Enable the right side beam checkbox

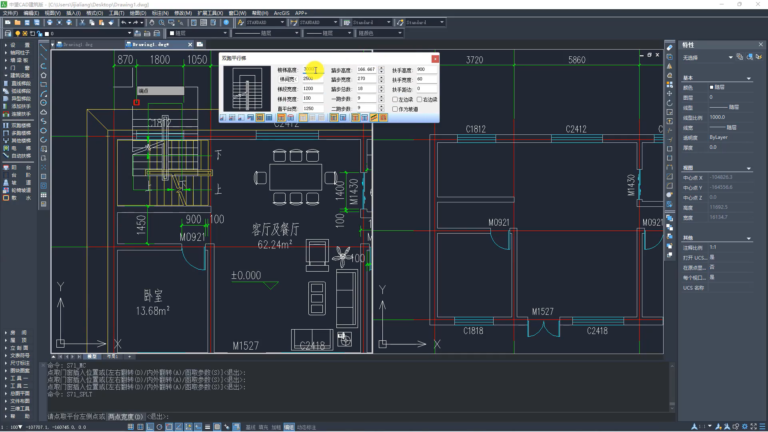click(419, 99)
